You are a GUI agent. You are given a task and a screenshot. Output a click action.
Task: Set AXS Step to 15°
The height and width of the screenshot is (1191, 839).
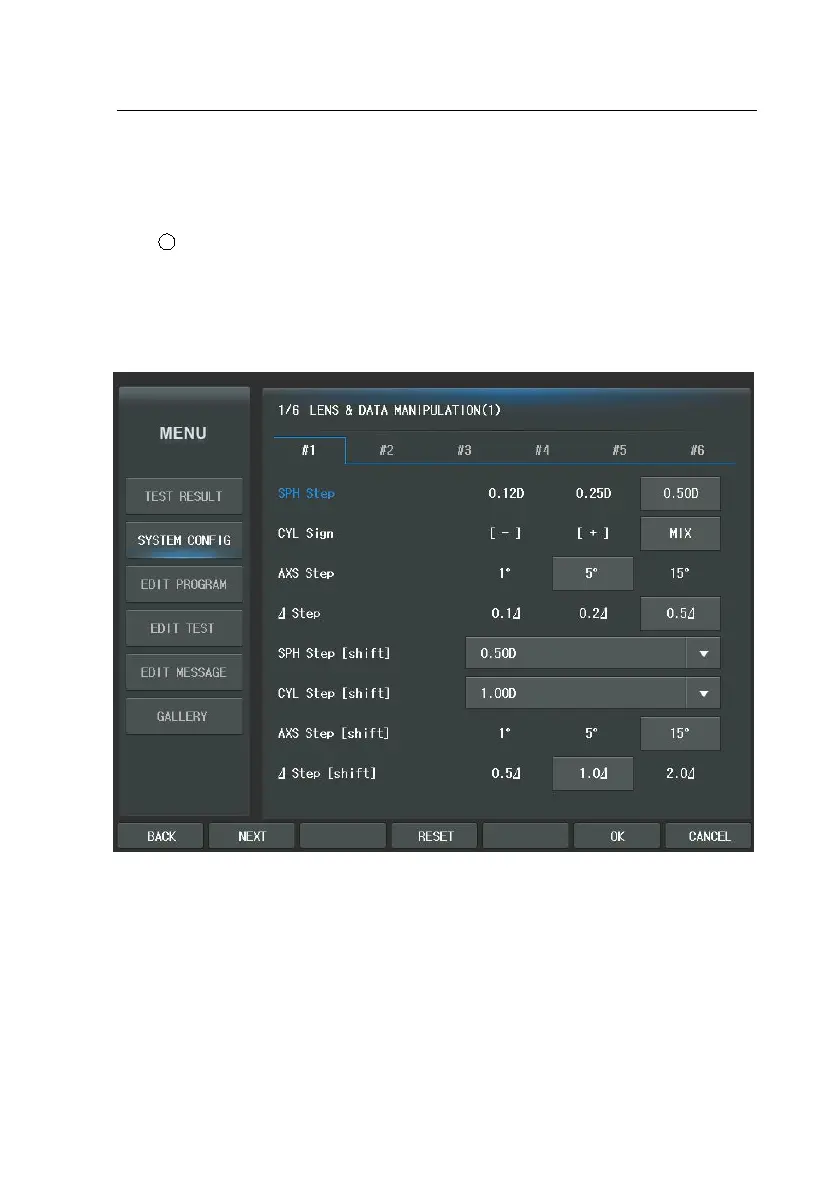click(680, 573)
